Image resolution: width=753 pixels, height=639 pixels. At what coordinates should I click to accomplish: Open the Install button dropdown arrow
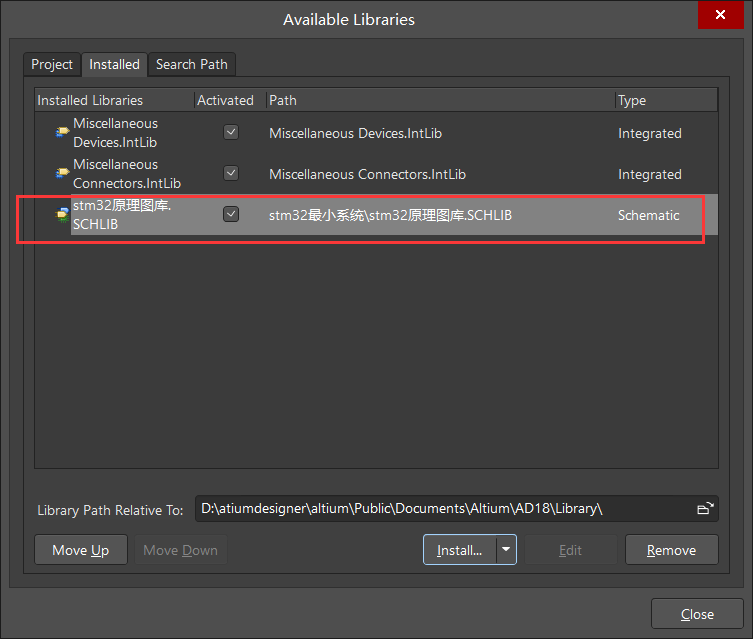[x=506, y=549]
